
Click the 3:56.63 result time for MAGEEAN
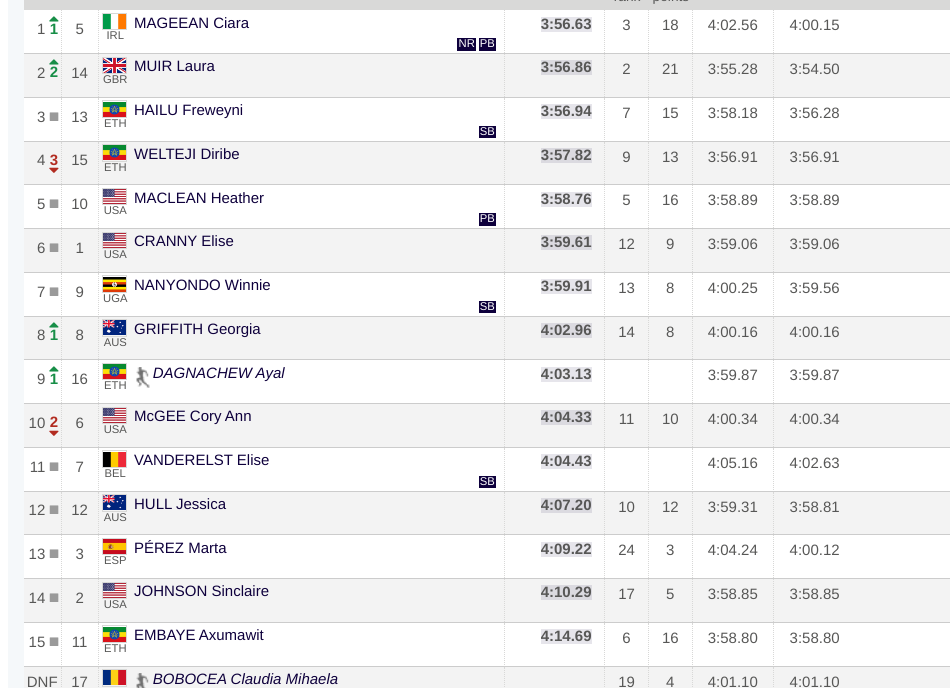pyautogui.click(x=566, y=23)
